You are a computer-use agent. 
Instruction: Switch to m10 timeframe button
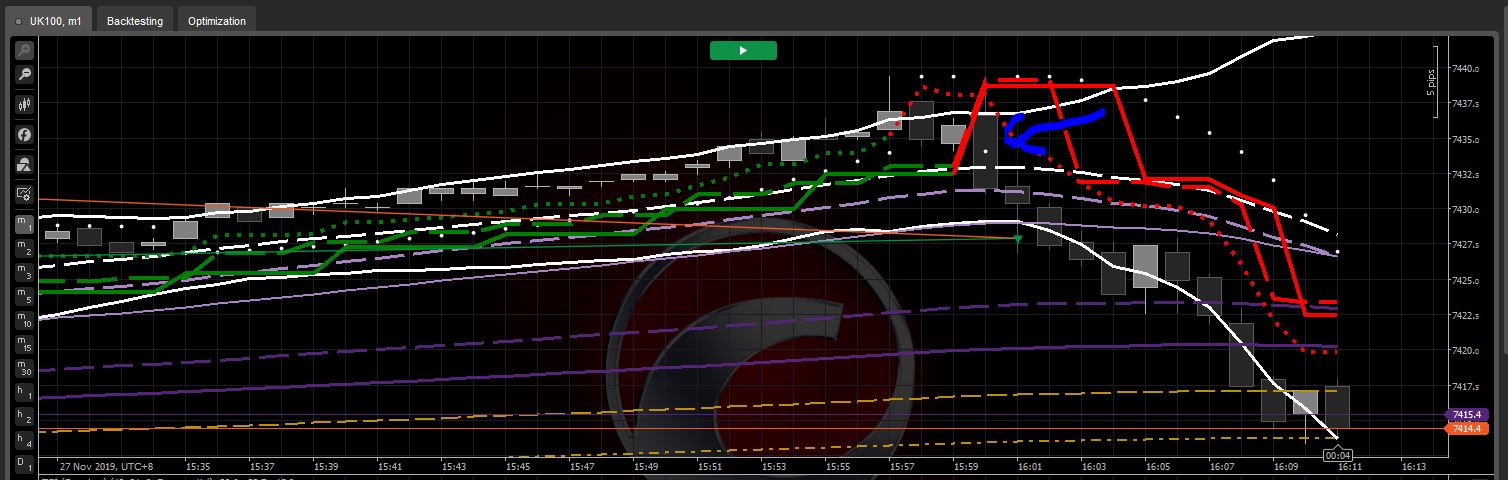point(24,320)
